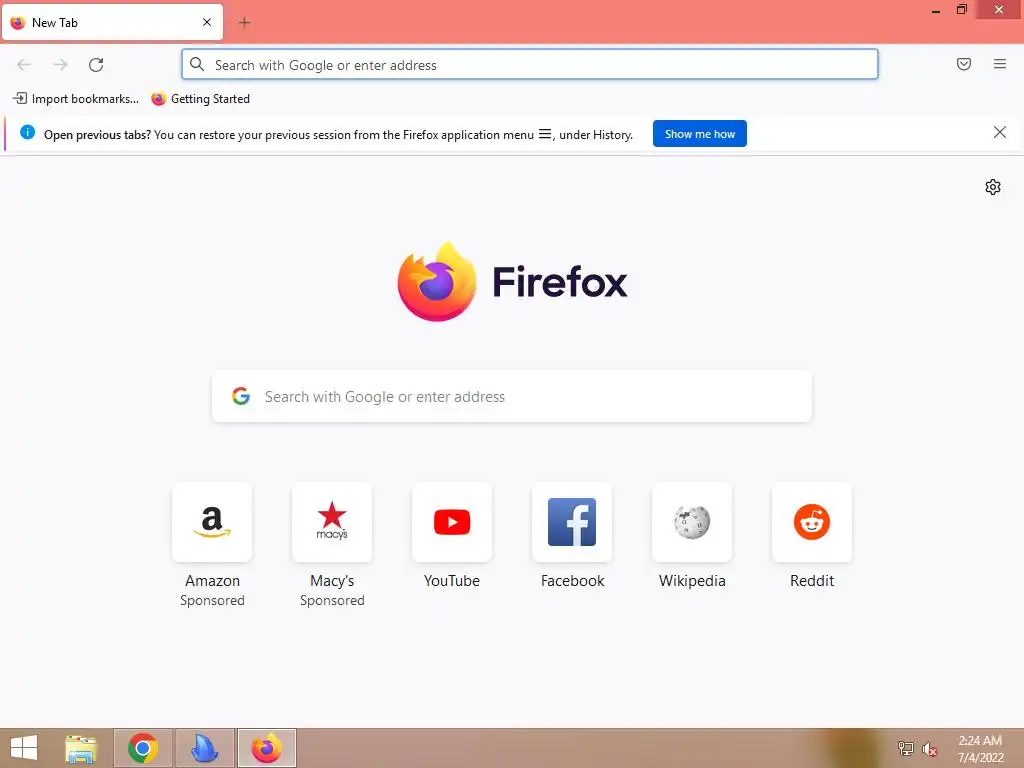1024x768 pixels.
Task: Open the blue sail app in taskbar
Action: pyautogui.click(x=204, y=748)
